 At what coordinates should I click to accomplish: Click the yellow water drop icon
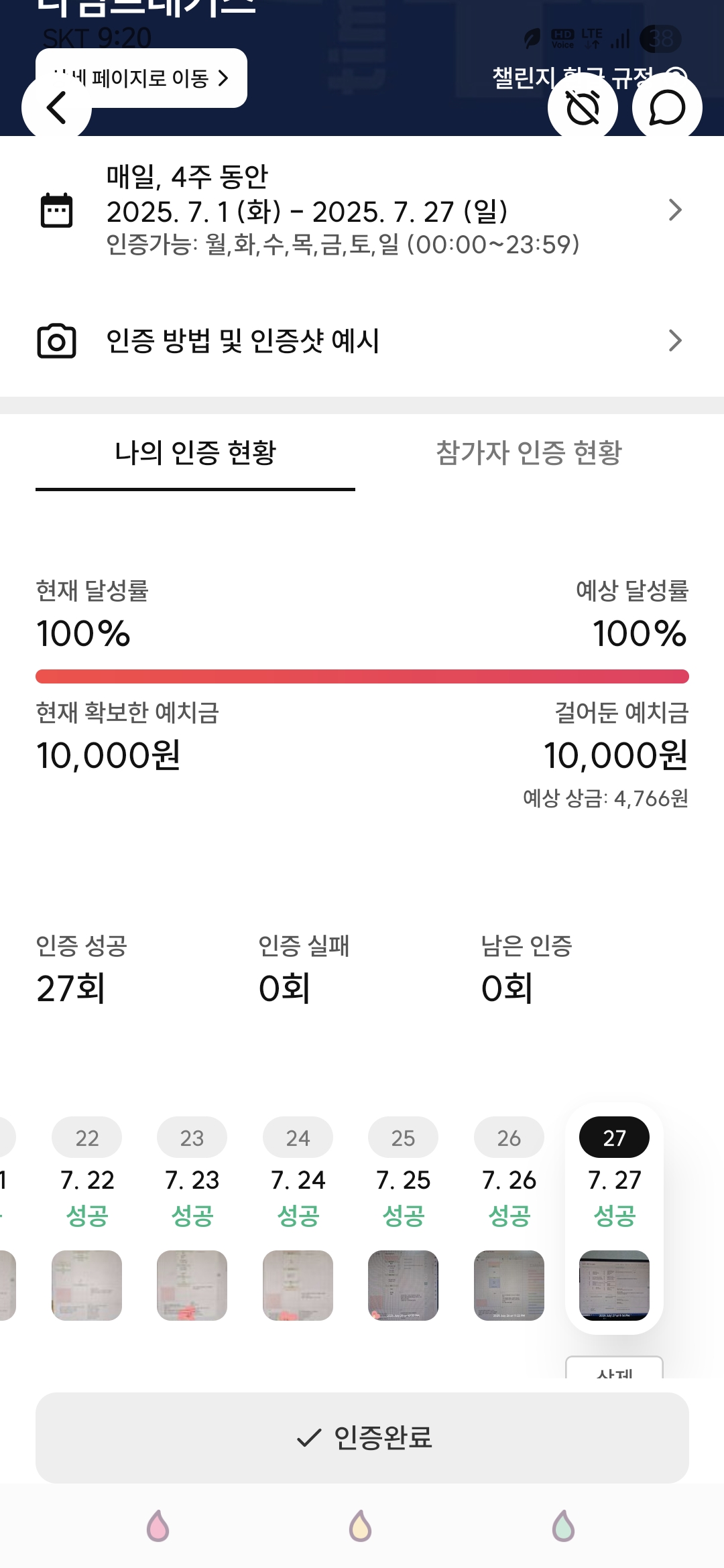(361, 1526)
